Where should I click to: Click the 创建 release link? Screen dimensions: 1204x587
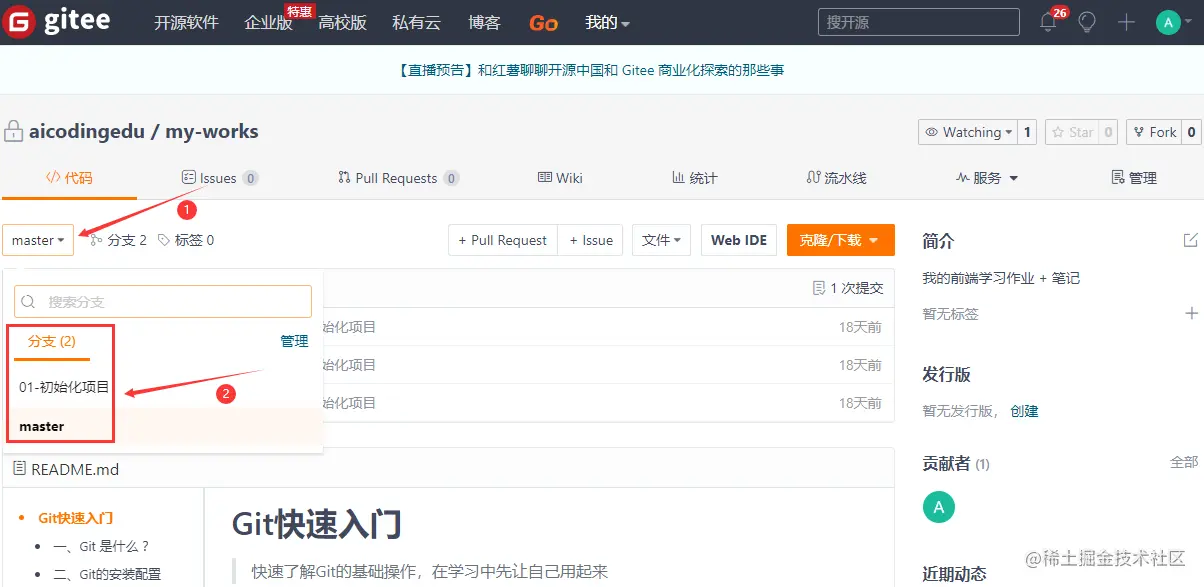[1024, 411]
